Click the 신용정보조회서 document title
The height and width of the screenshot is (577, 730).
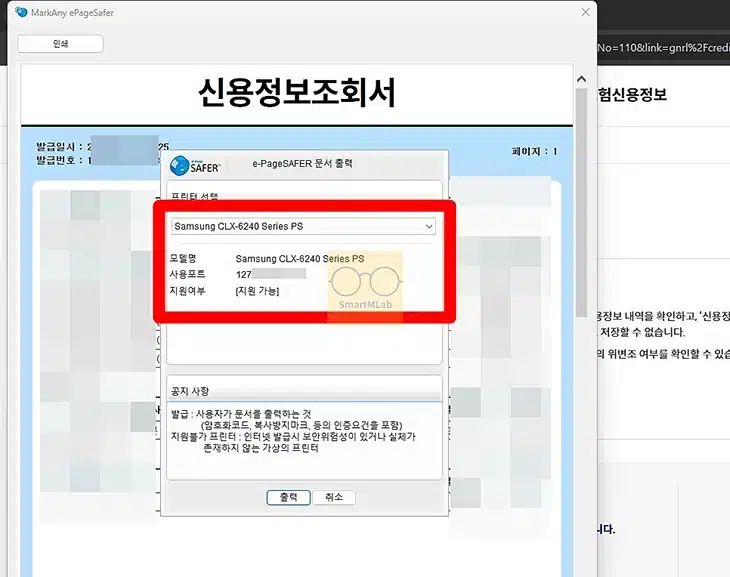pyautogui.click(x=297, y=92)
